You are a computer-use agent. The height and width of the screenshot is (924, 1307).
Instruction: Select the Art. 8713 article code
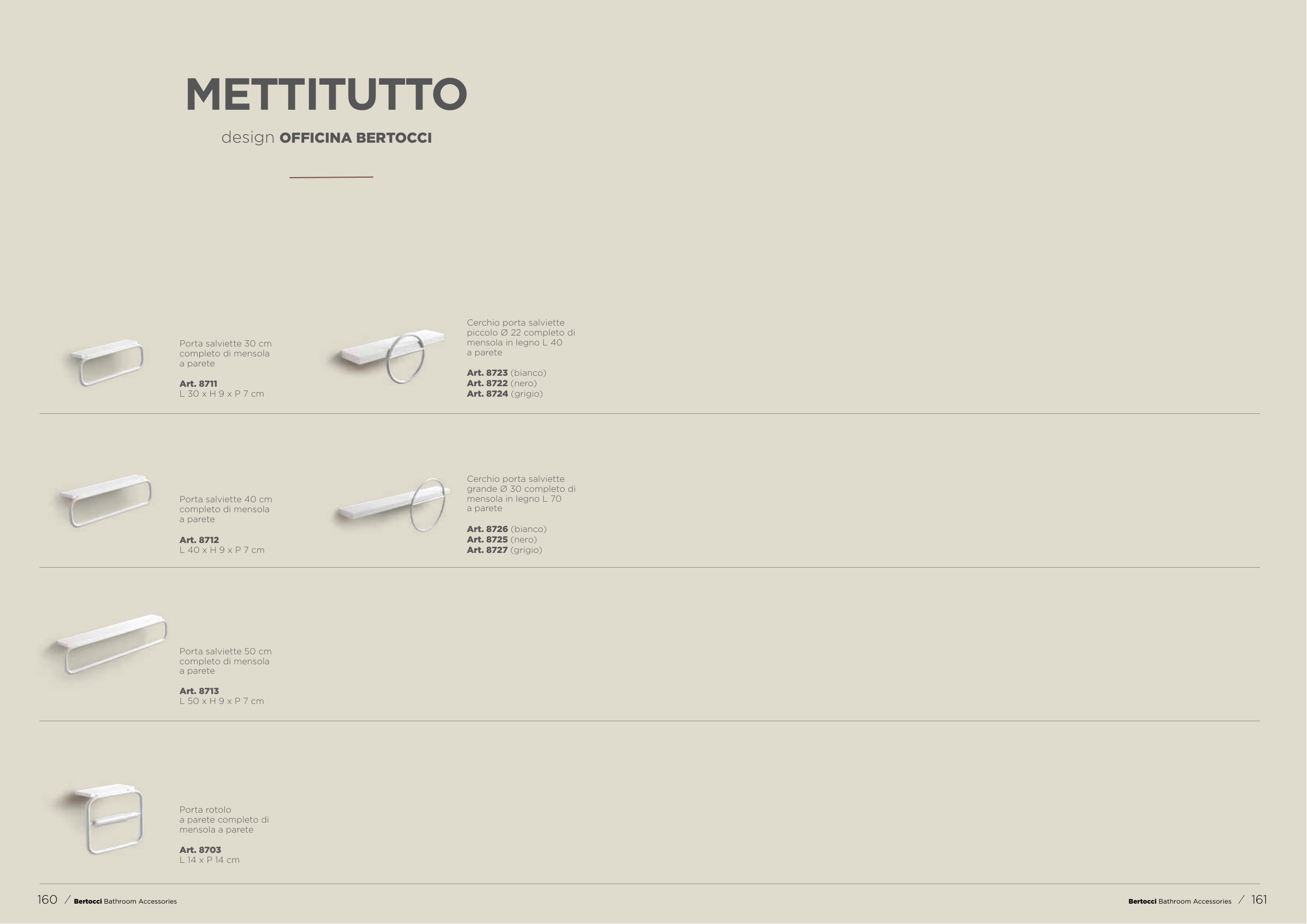[199, 691]
